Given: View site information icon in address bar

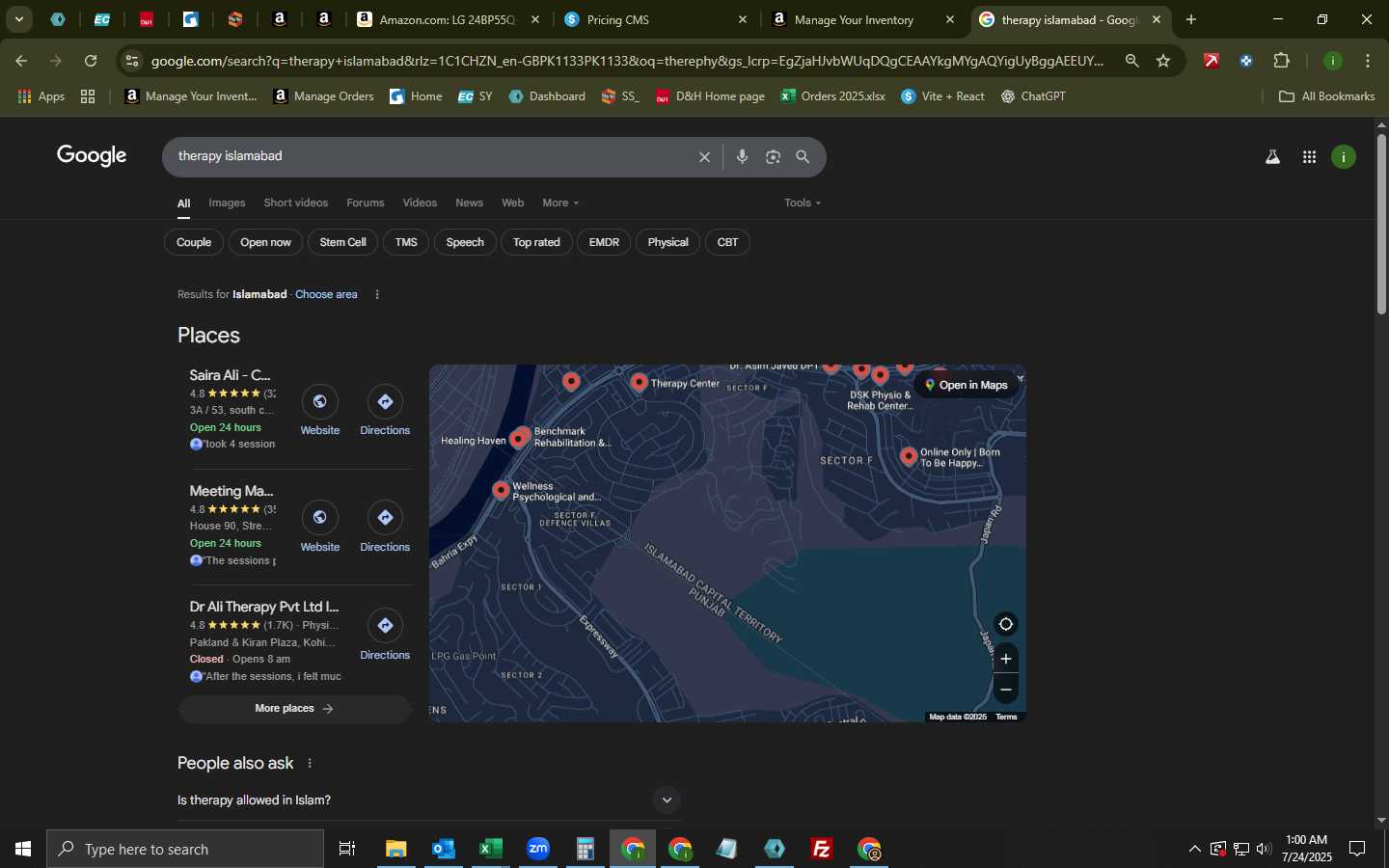Looking at the screenshot, I should coord(132,61).
